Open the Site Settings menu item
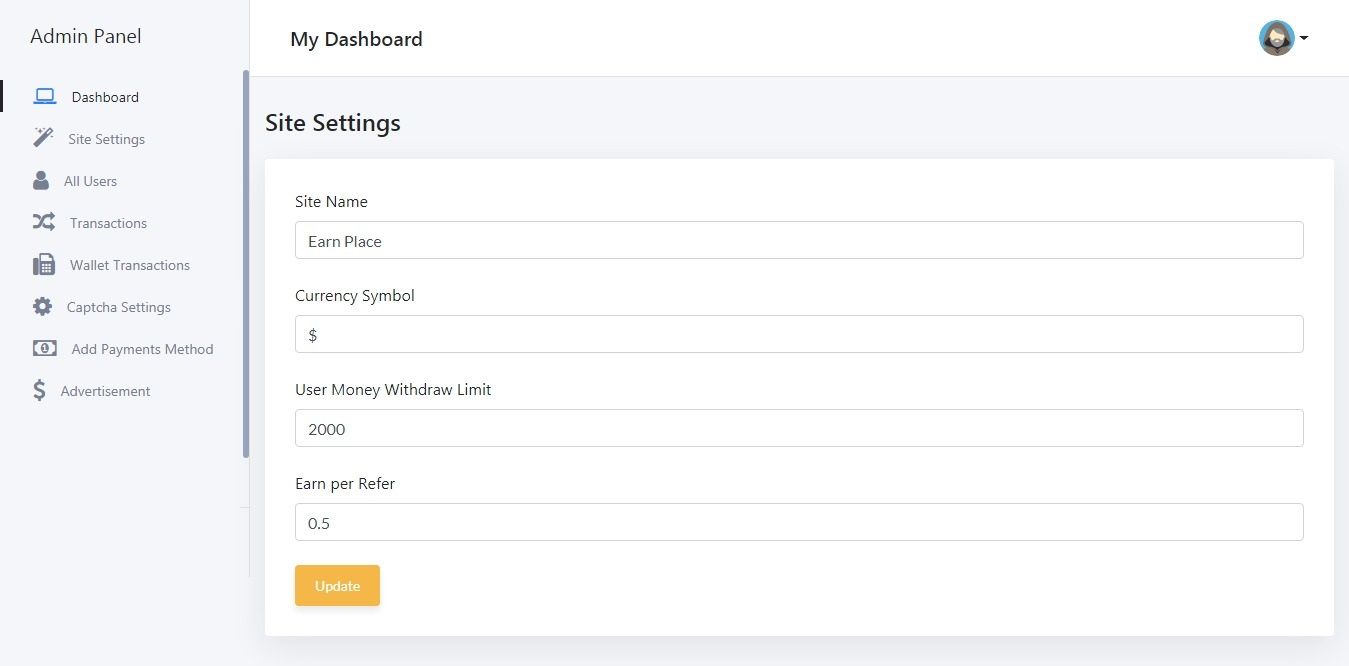The image size is (1349, 666). point(106,139)
